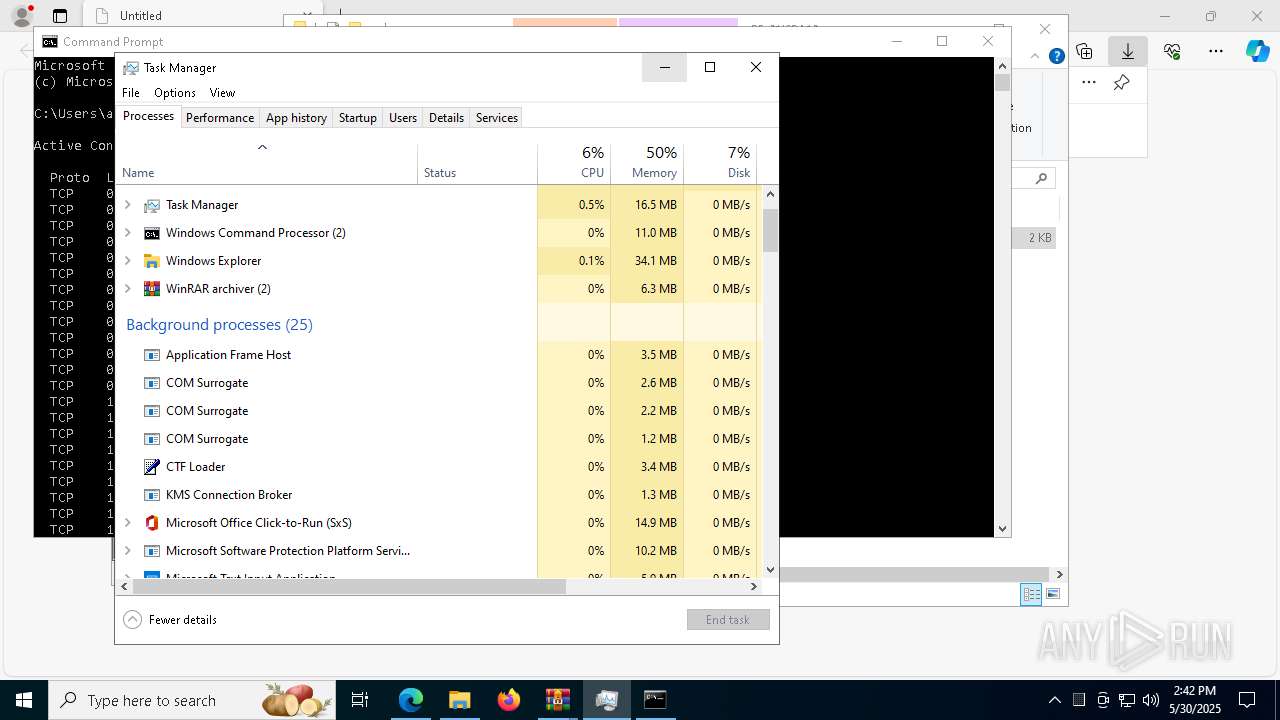Sort processes by the CPU column
1280x720 pixels.
(x=574, y=164)
